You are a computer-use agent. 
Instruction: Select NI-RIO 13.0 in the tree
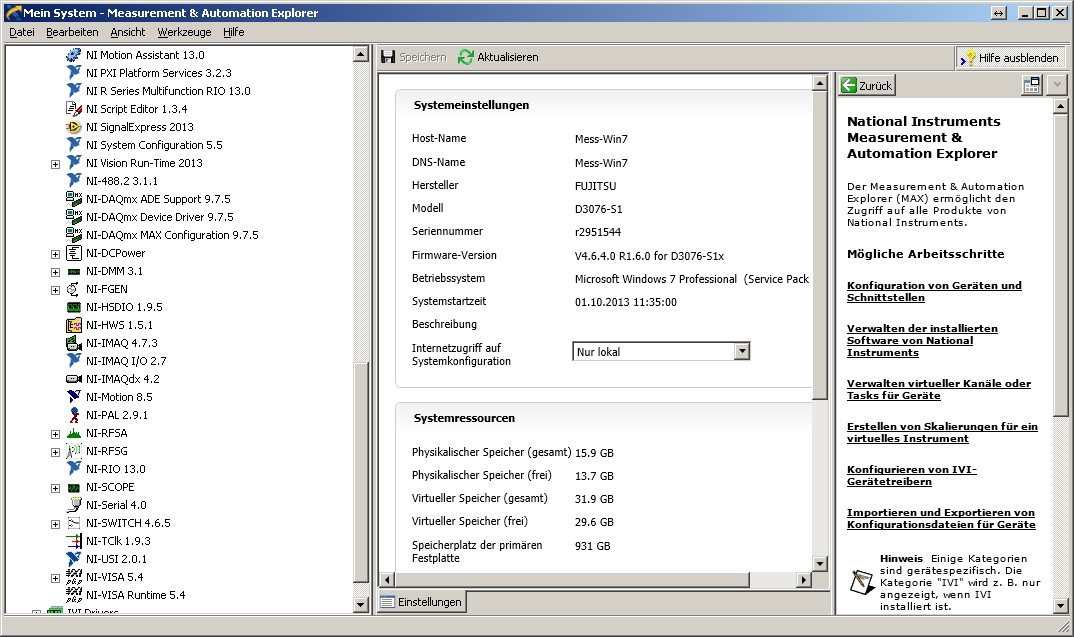[116, 469]
